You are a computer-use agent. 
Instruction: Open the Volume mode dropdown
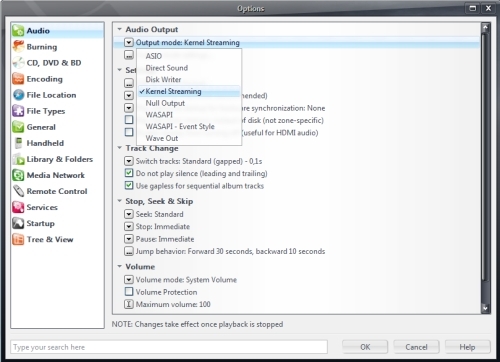[x=129, y=279]
